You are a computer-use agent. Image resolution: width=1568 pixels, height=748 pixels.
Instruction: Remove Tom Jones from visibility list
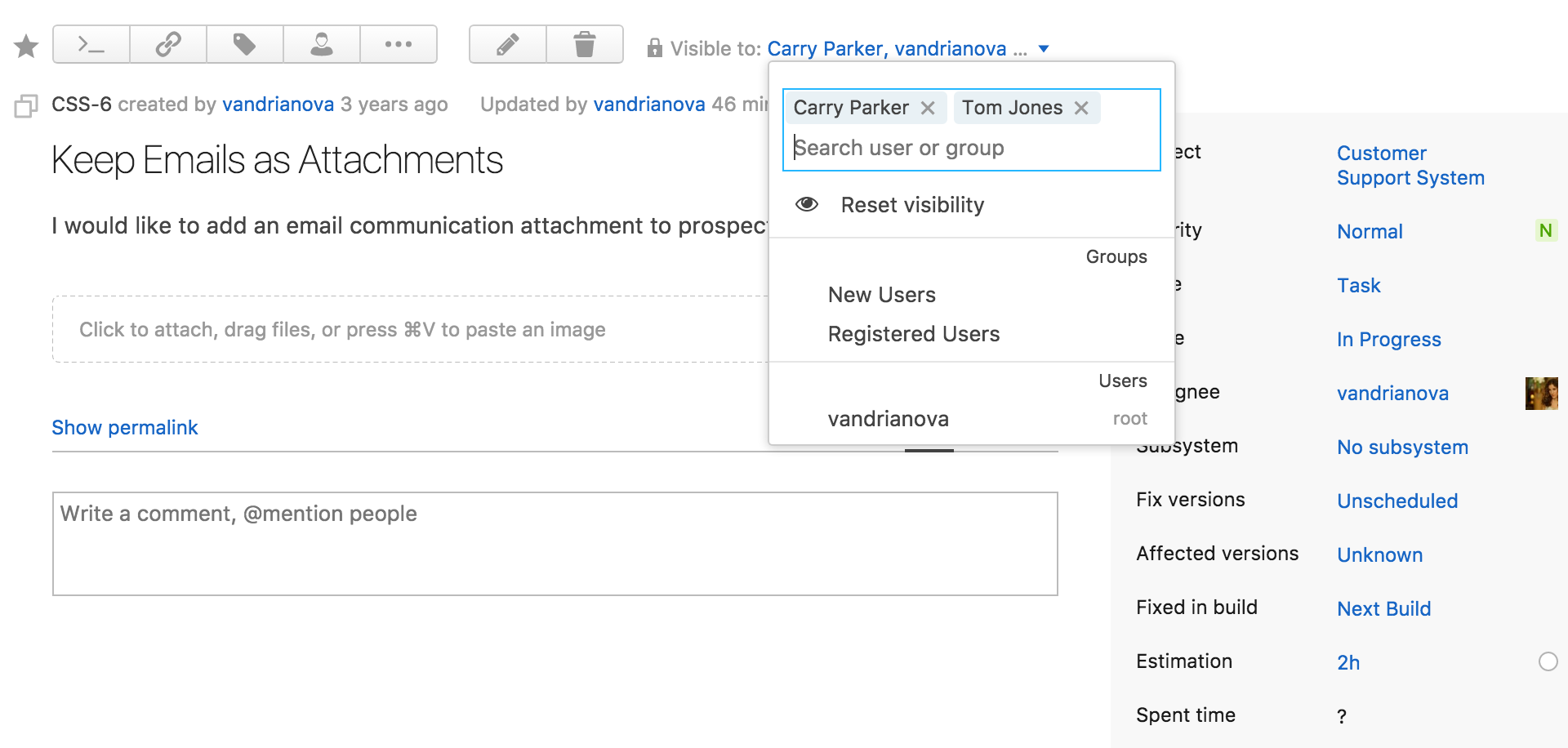1081,108
